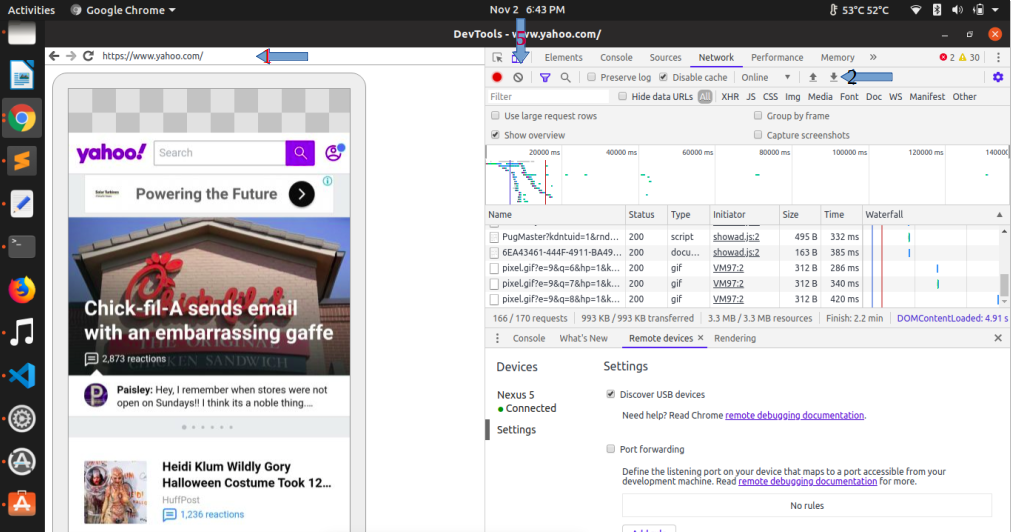1011x532 pixels.
Task: Filter requests by JS type
Action: (751, 97)
